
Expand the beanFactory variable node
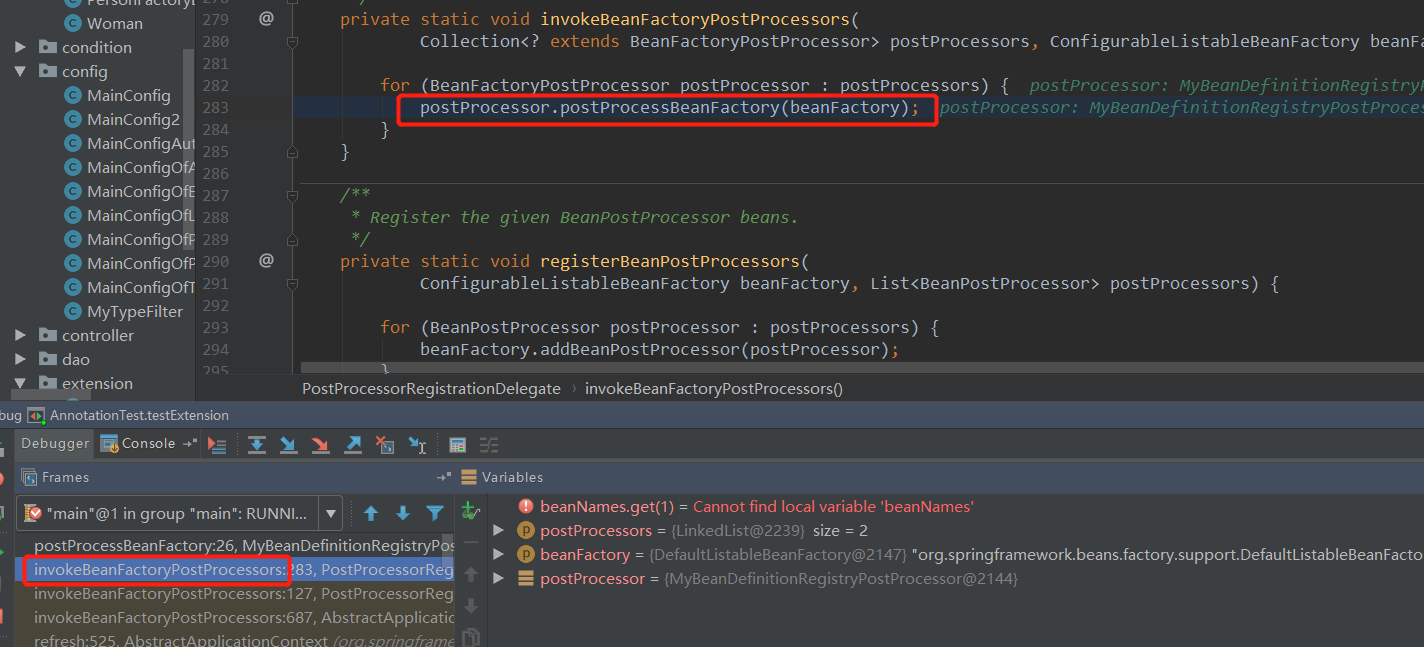pyautogui.click(x=499, y=555)
